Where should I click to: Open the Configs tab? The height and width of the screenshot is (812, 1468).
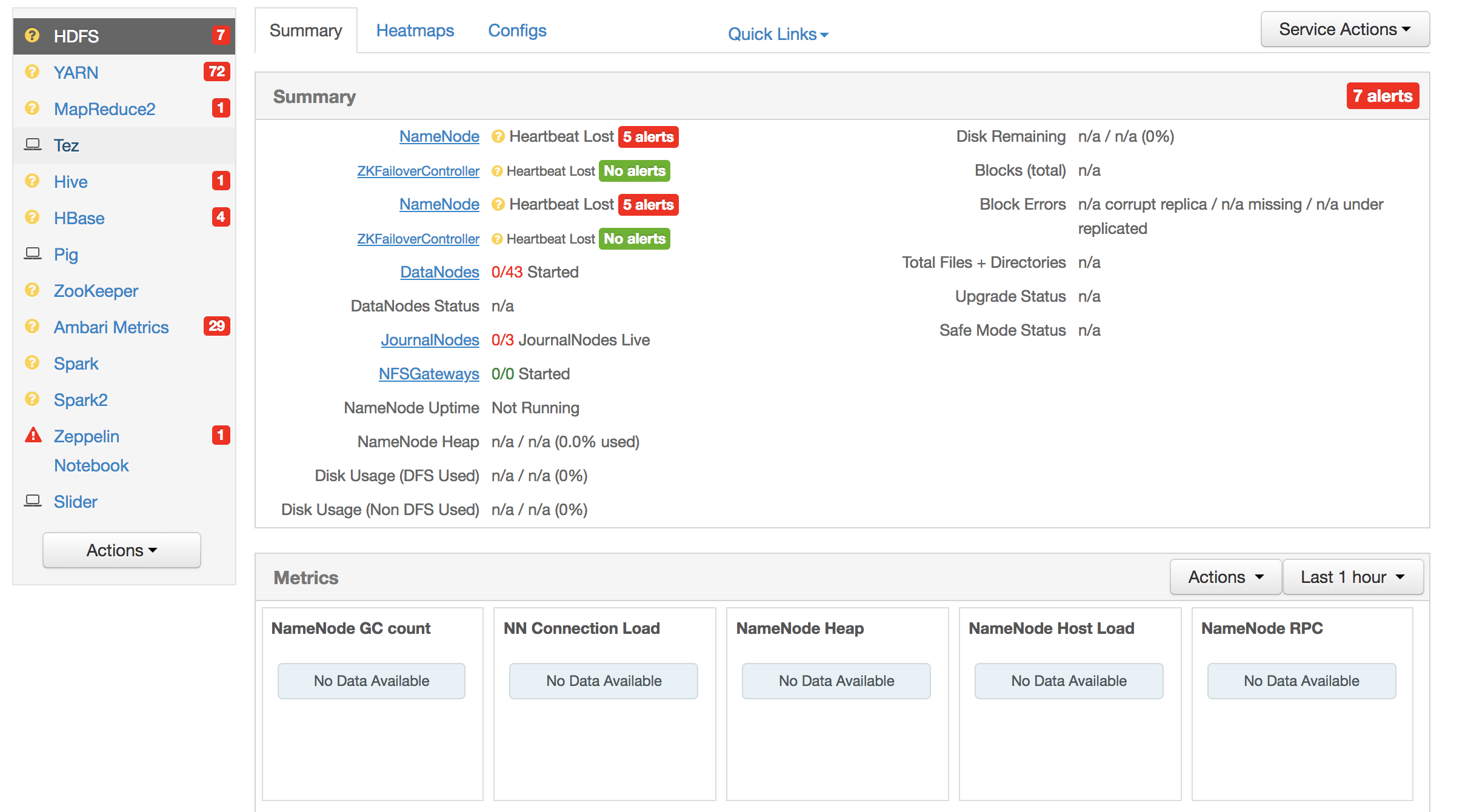[516, 30]
